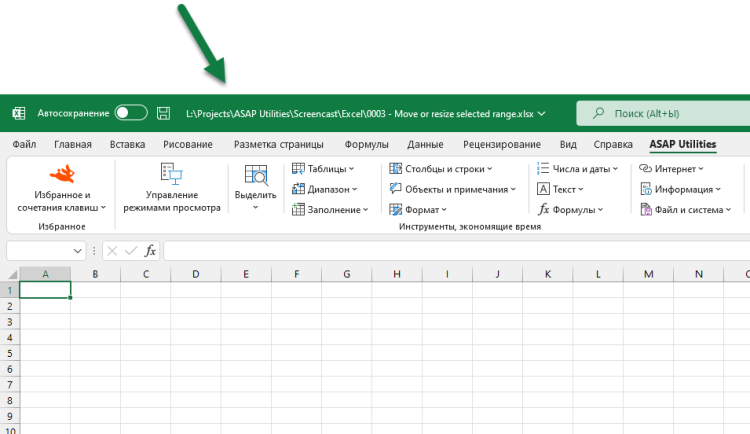Click the Формат icon
The width and height of the screenshot is (750, 434).
(396, 210)
